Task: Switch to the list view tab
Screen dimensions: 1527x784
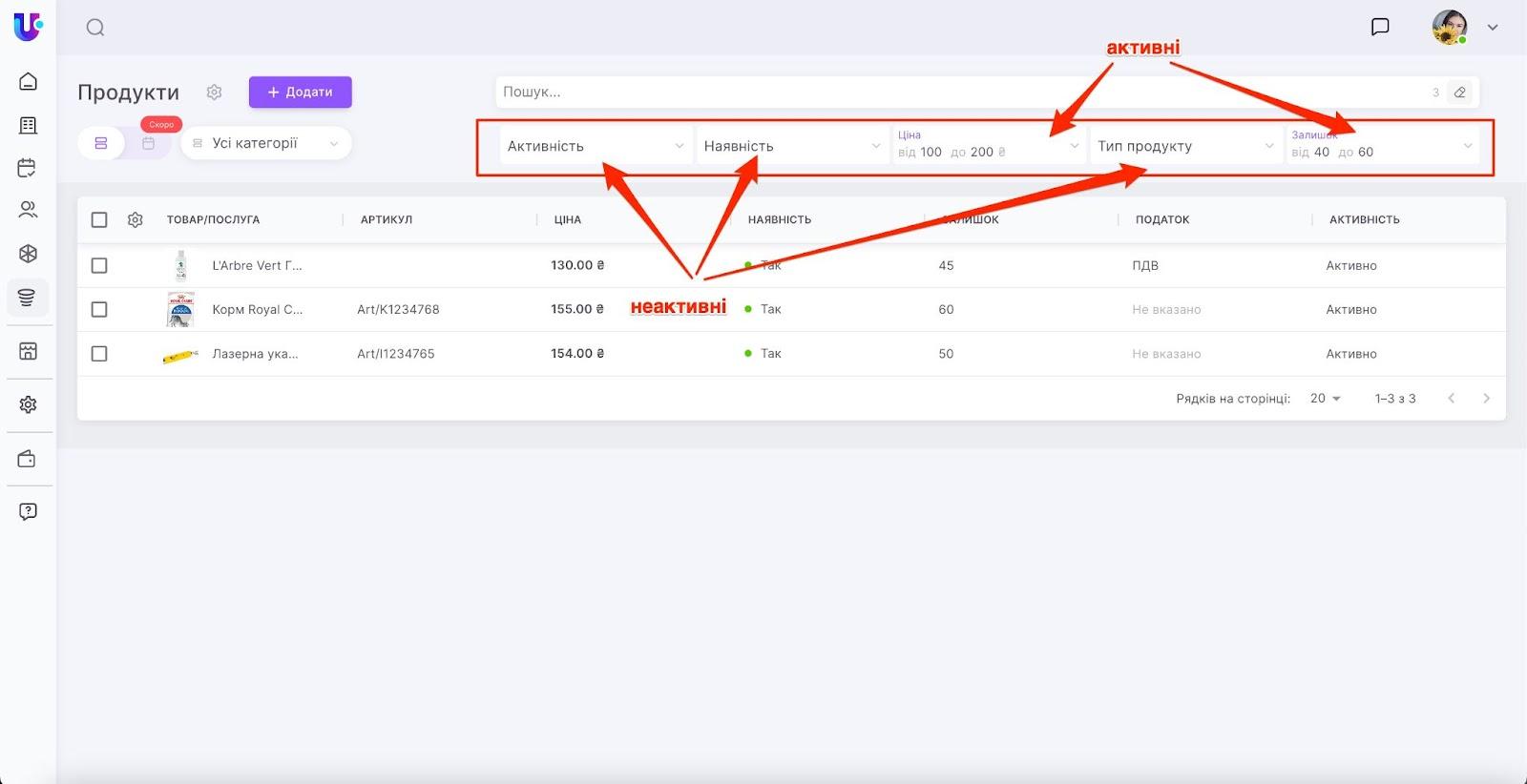Action: tap(101, 143)
